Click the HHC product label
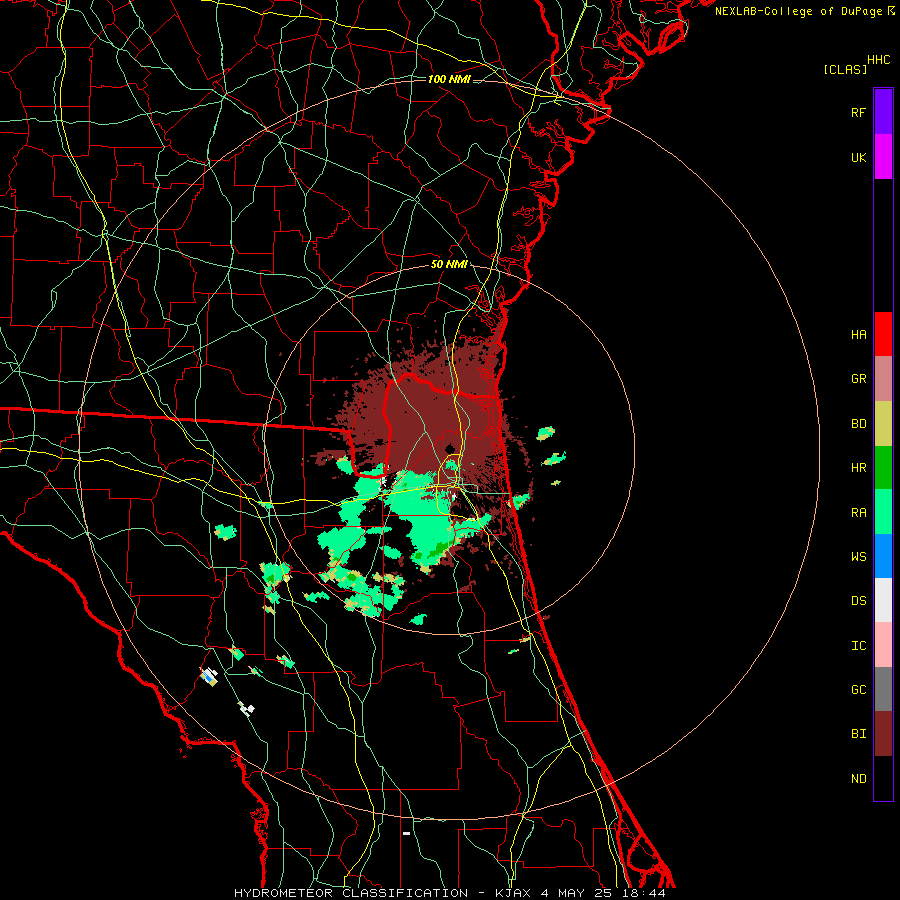This screenshot has width=900, height=900. tap(879, 60)
